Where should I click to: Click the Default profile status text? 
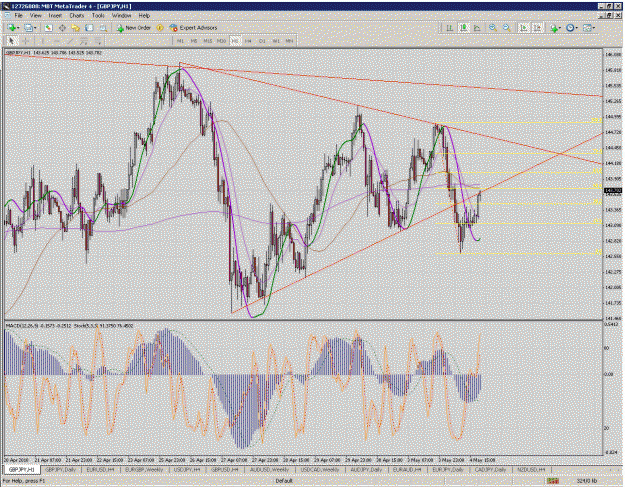pyautogui.click(x=284, y=481)
